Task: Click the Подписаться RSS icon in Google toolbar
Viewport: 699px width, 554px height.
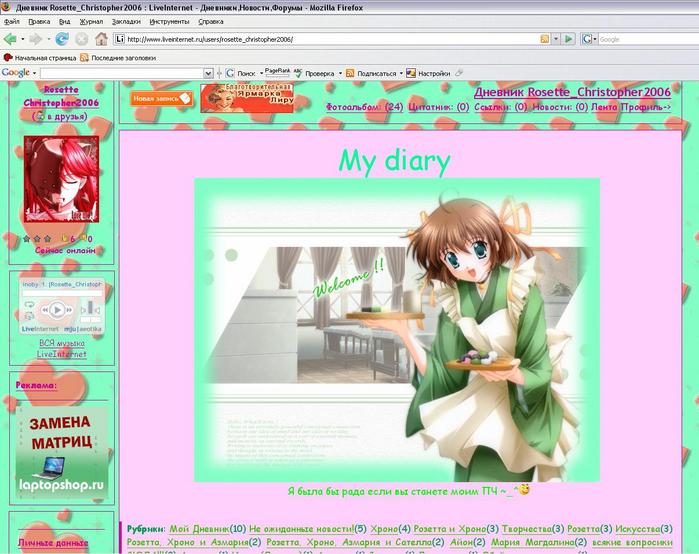Action: click(x=350, y=73)
